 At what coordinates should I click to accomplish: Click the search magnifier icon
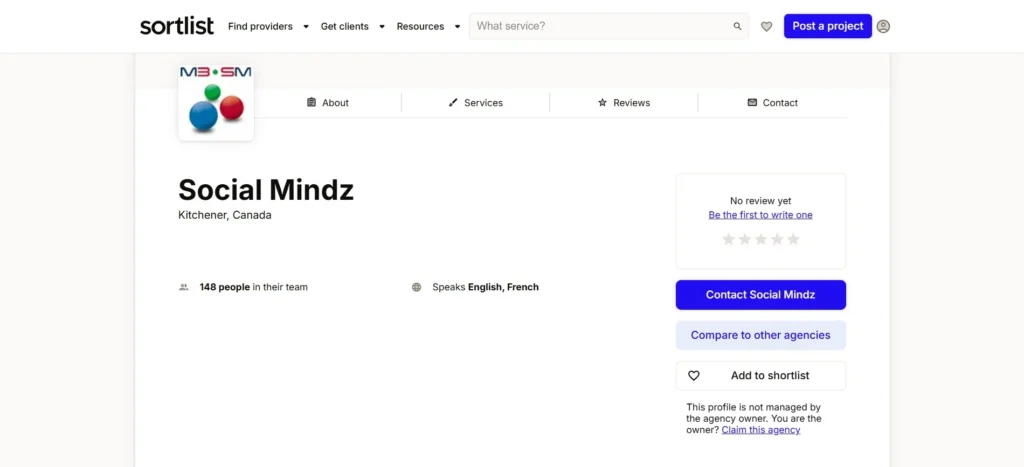coord(737,26)
